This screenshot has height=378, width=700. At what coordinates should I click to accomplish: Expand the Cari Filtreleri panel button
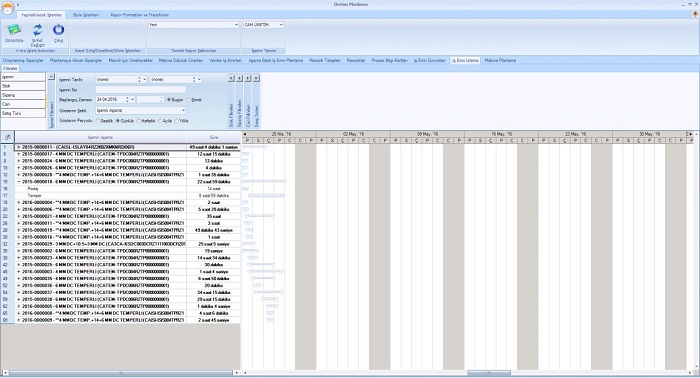click(248, 78)
